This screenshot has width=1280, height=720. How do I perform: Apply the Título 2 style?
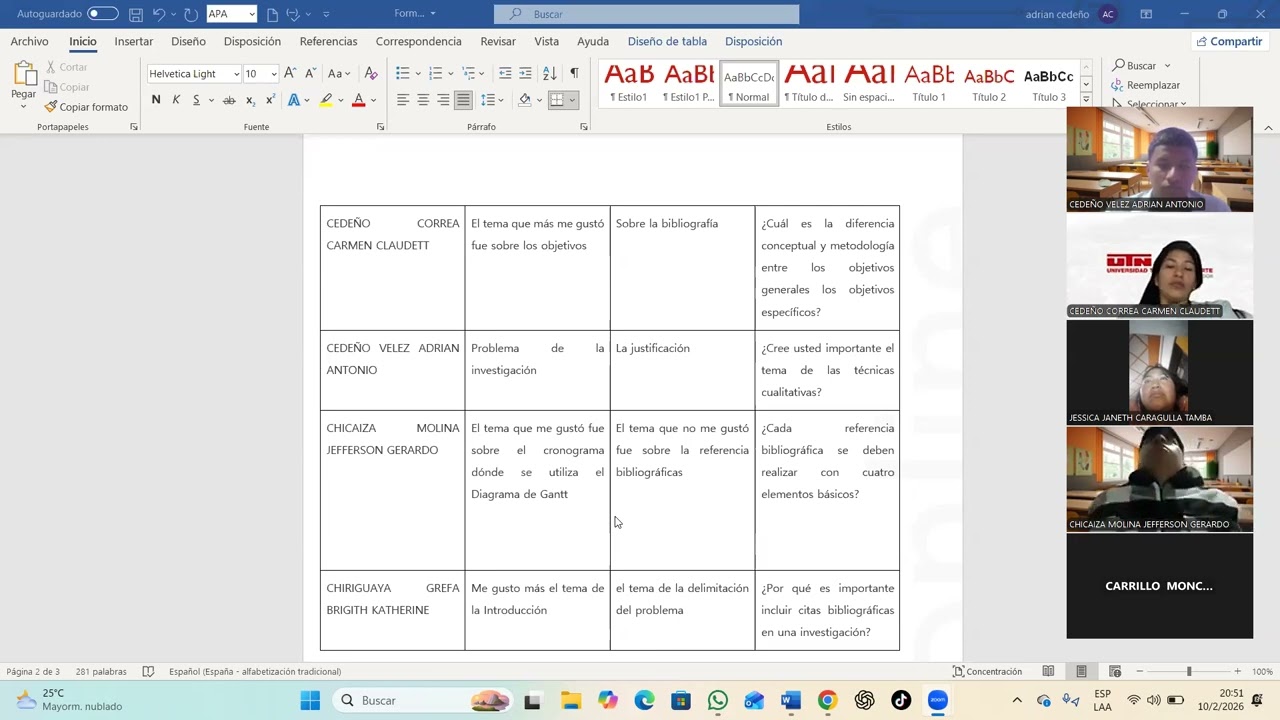(989, 83)
